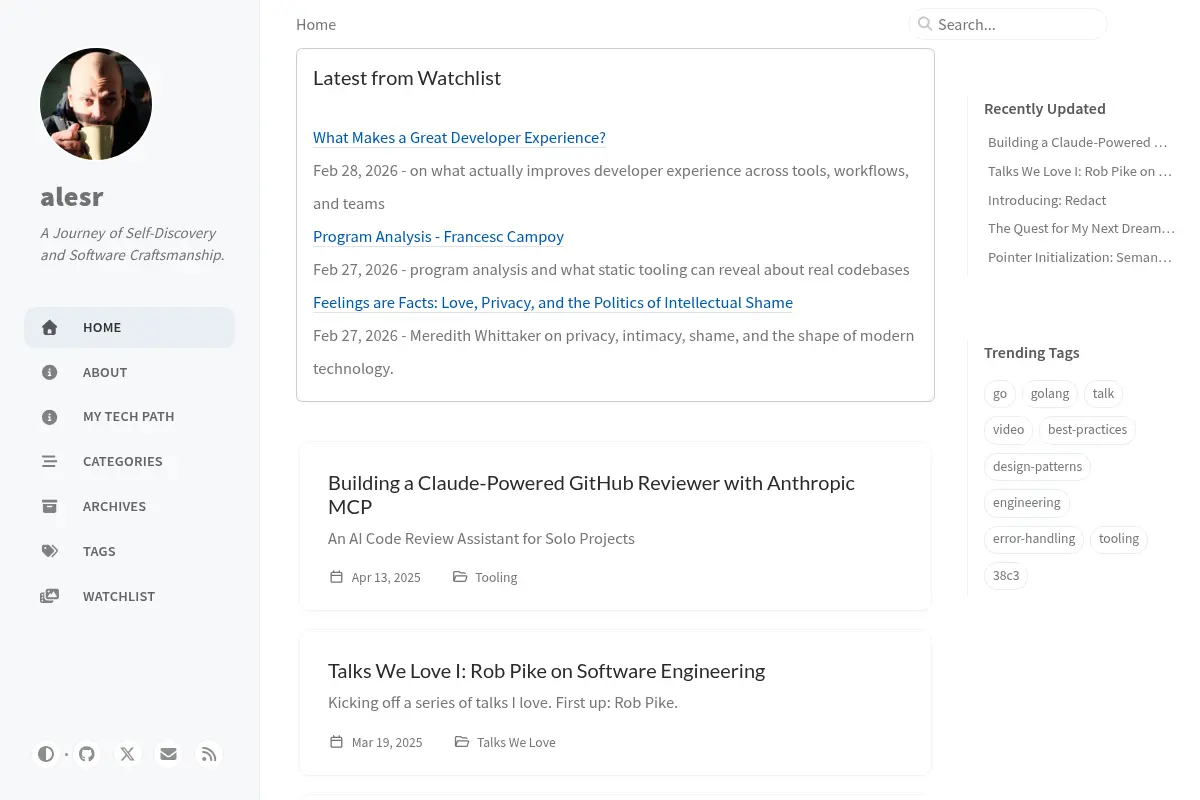The width and height of the screenshot is (1200, 800).
Task: Click the Talks We Love category label
Action: [x=516, y=742]
